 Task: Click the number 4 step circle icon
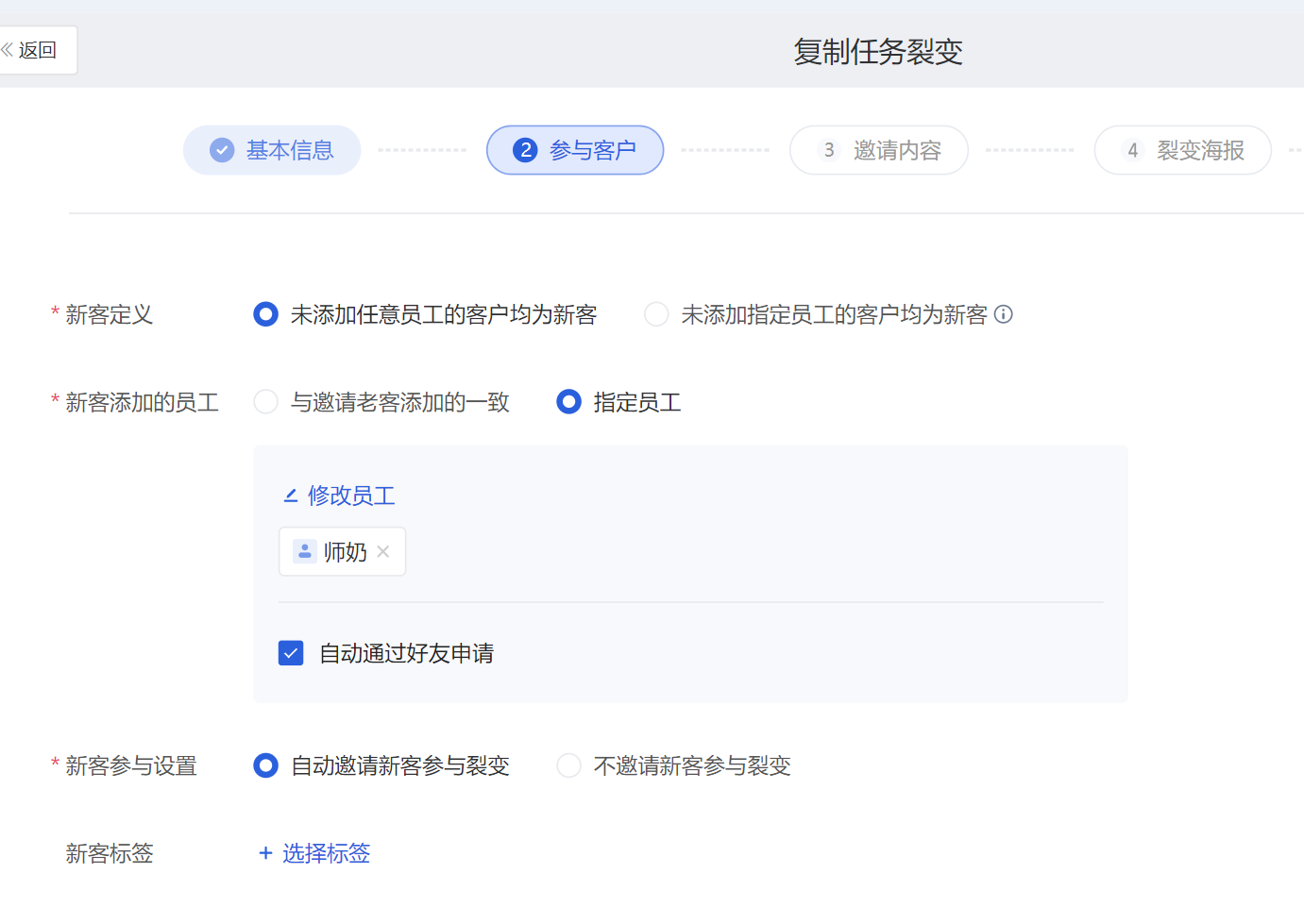[x=1132, y=150]
